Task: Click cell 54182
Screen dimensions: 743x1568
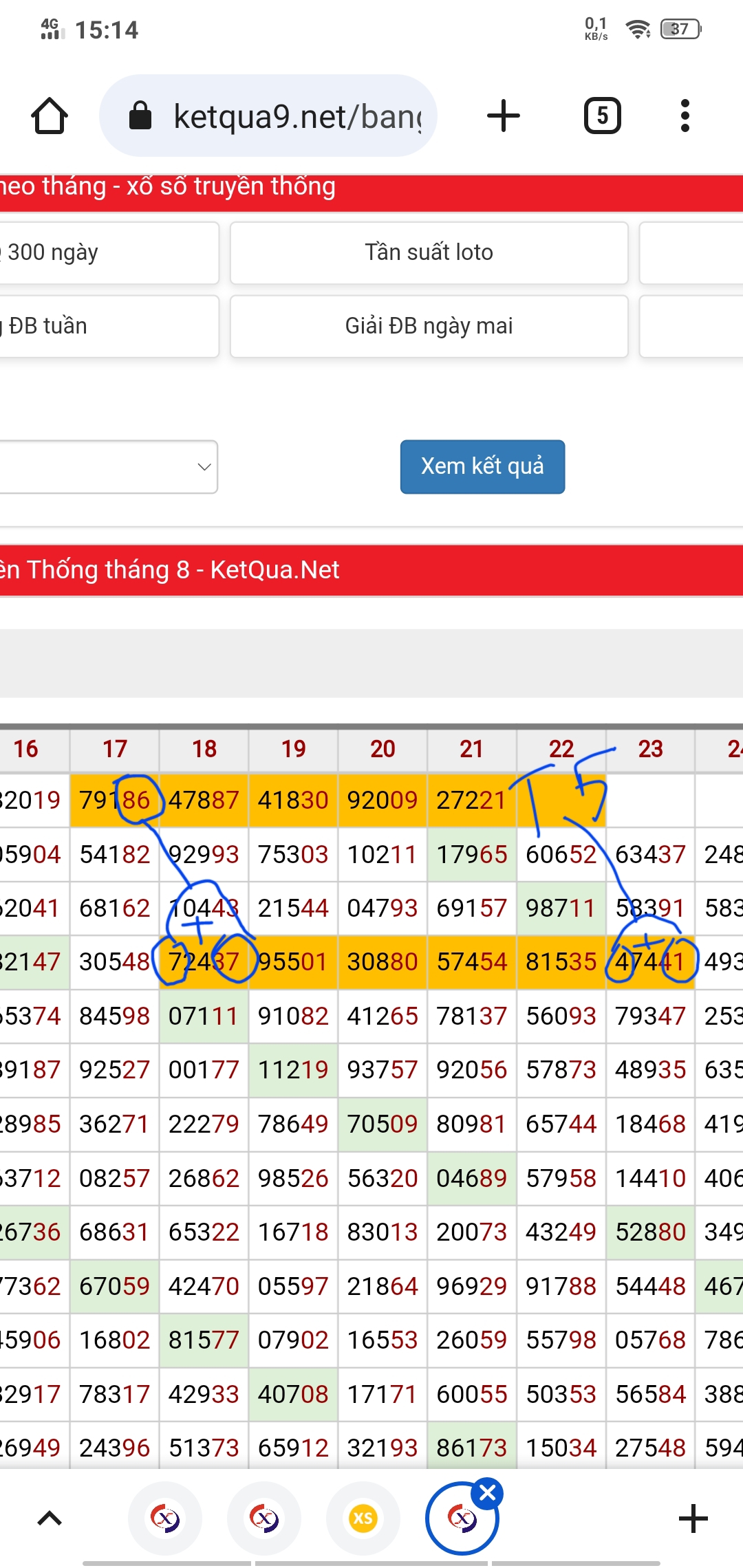Action: pyautogui.click(x=115, y=855)
